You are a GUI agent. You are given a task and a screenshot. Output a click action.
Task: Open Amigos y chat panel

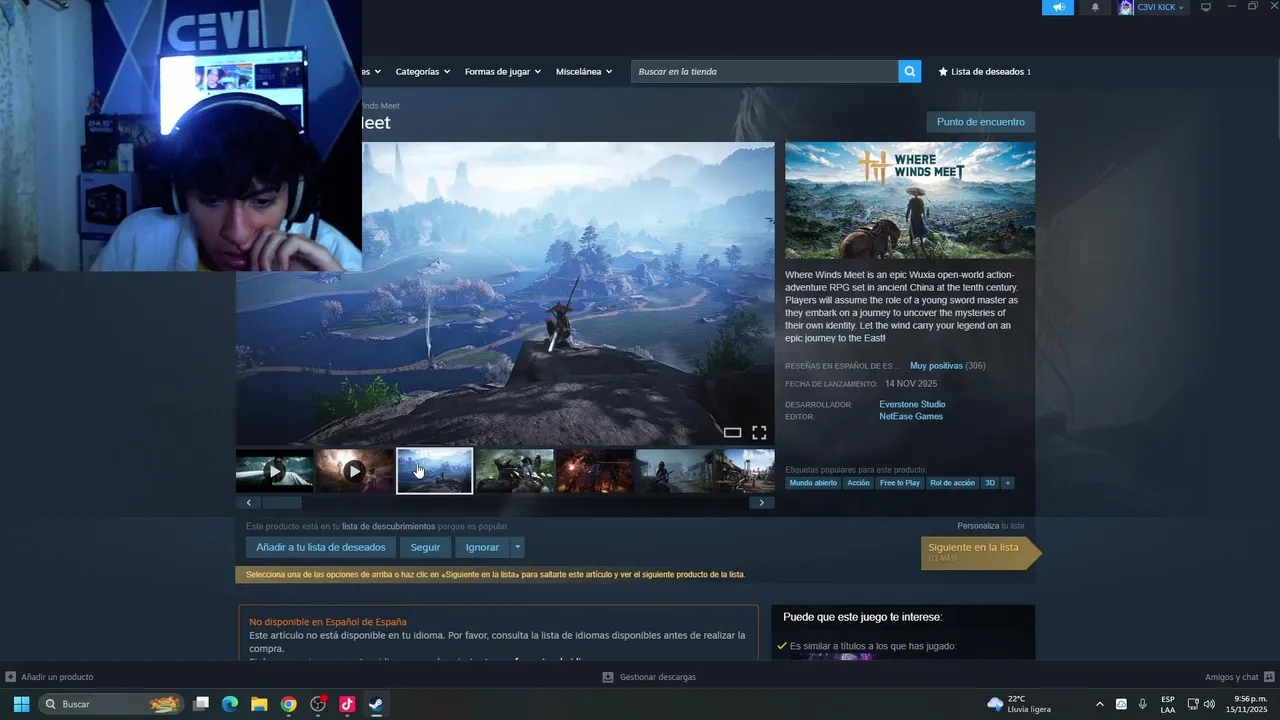[1239, 677]
